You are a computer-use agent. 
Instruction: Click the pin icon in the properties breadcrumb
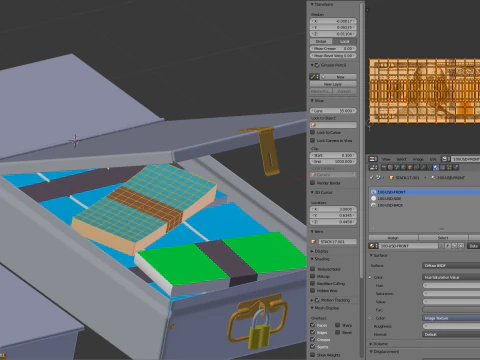point(371,177)
